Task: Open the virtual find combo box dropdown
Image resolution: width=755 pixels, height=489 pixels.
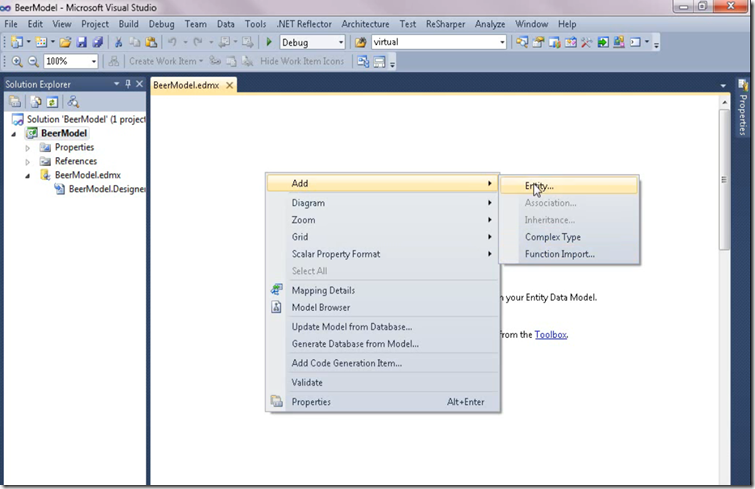Action: coord(502,42)
